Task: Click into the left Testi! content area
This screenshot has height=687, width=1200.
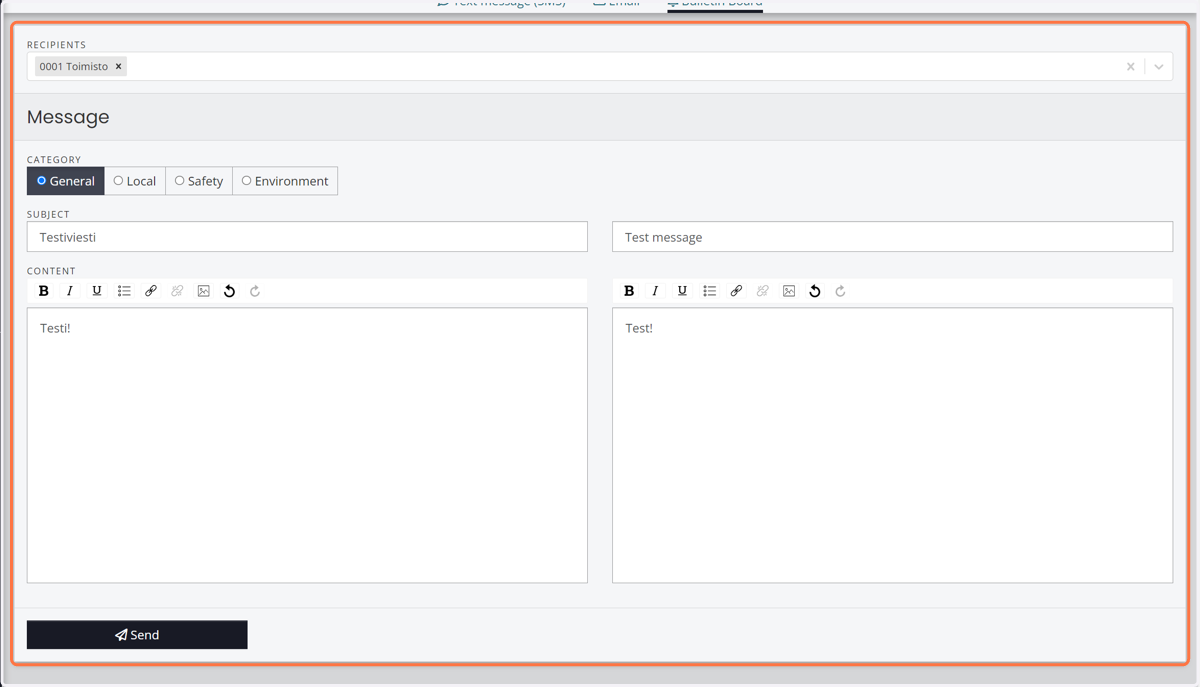Action: 307,445
